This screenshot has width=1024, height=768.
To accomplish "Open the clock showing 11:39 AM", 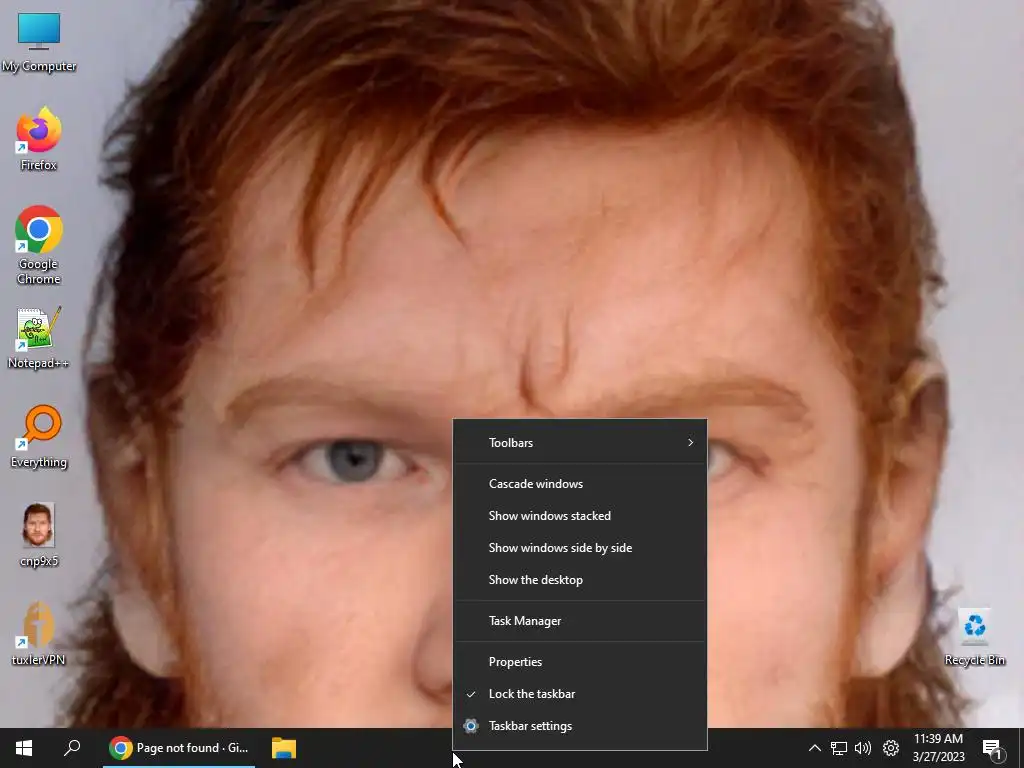I will (938, 748).
